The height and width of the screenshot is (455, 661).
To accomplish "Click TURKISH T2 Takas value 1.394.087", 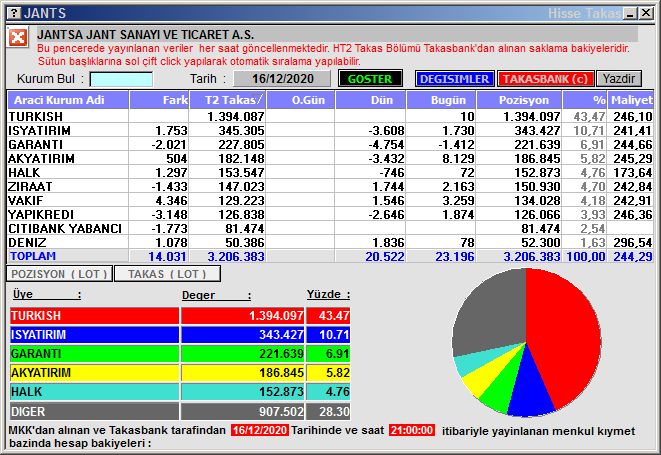I will click(236, 116).
